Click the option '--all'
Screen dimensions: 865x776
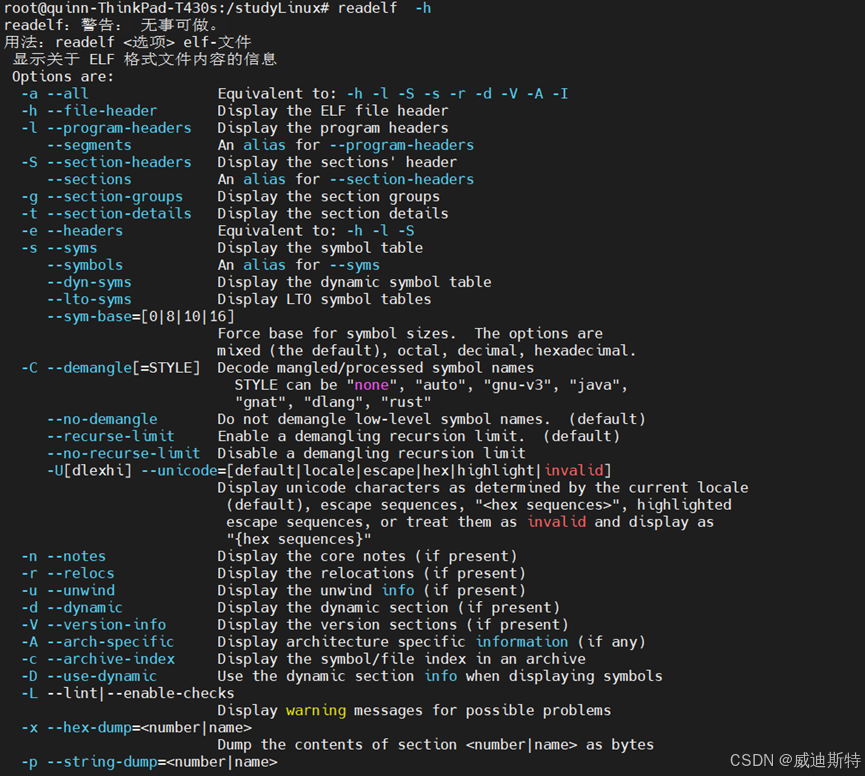click(68, 94)
